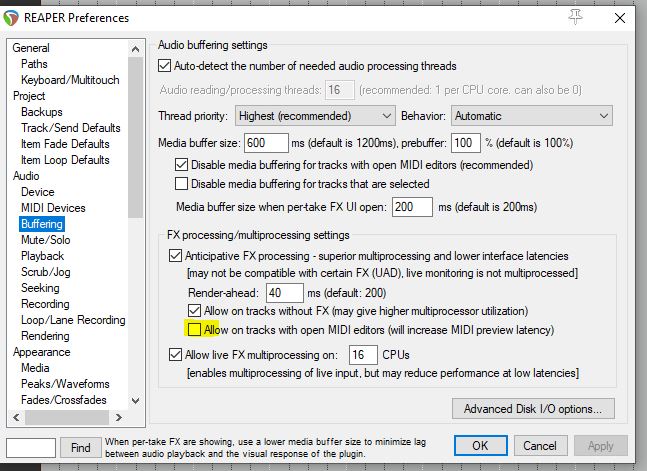Click the REAPER logo icon in the title bar
The height and width of the screenshot is (471, 647).
point(11,18)
